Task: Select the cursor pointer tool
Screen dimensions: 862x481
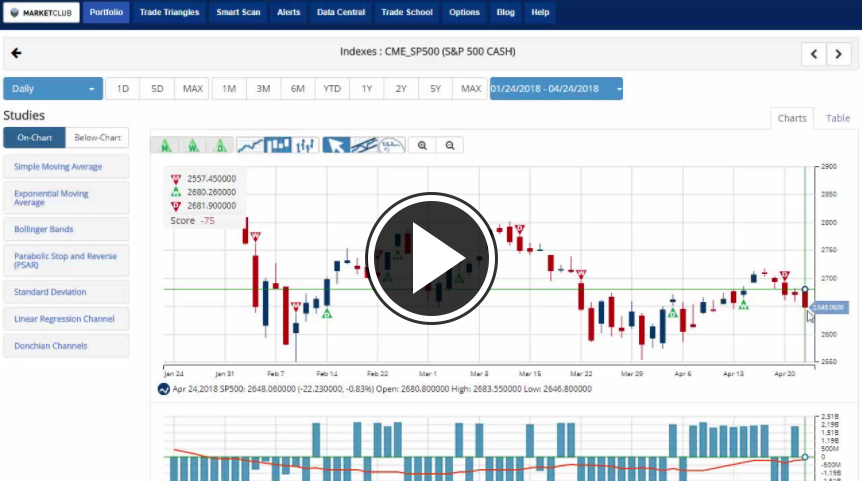Action: (x=336, y=146)
